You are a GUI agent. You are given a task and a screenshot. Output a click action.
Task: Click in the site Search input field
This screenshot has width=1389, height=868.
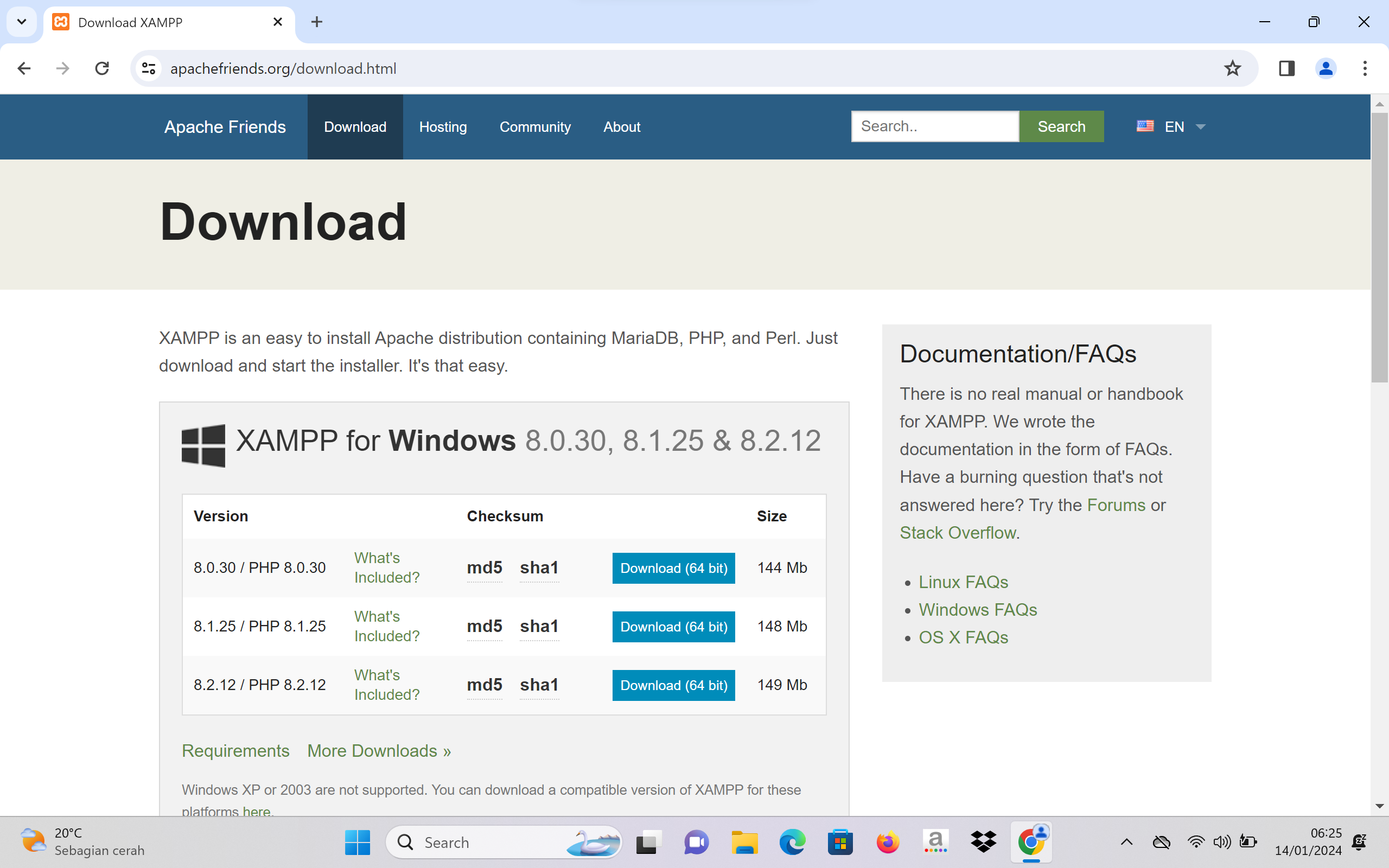click(934, 126)
